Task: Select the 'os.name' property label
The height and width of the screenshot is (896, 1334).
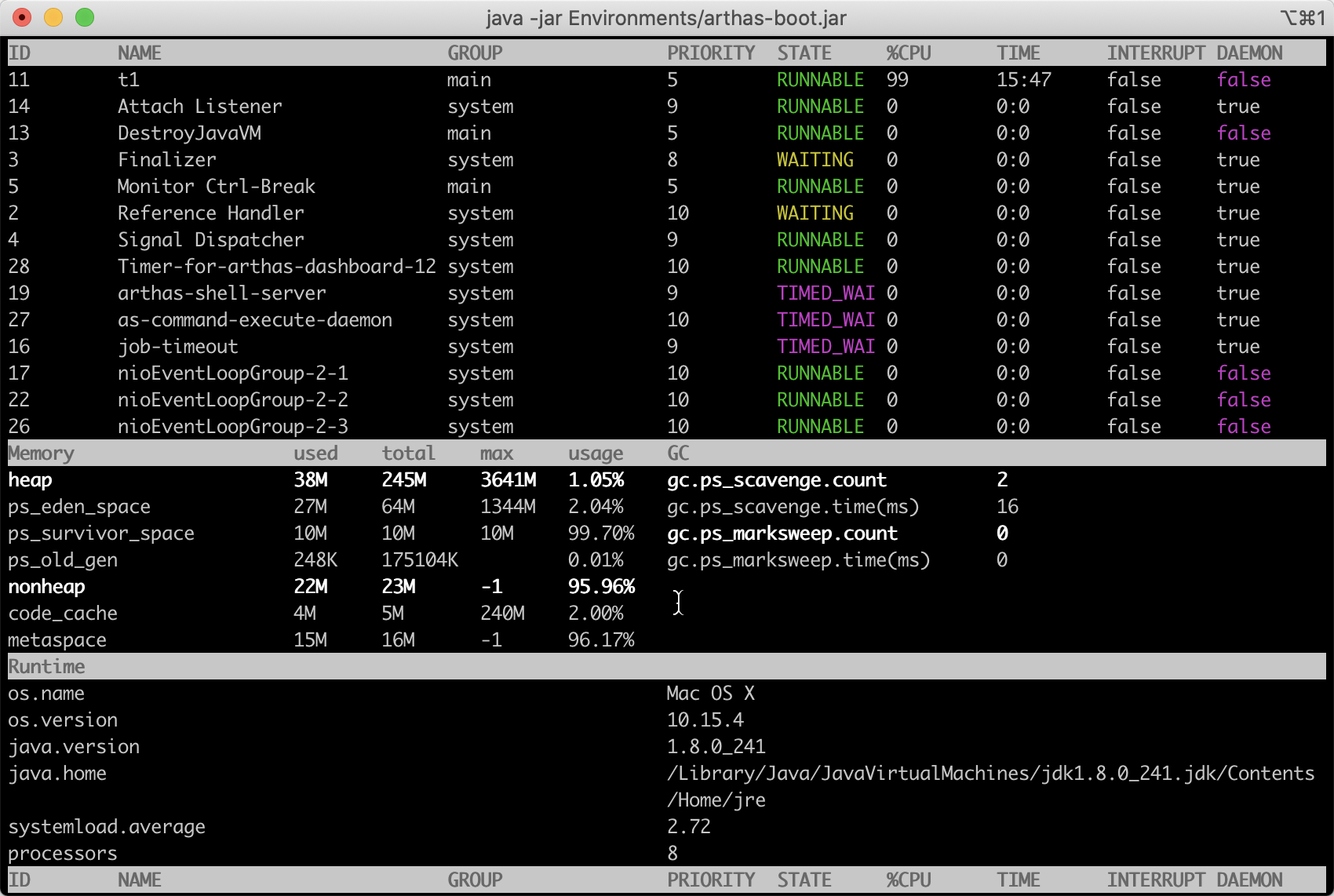Action: click(46, 694)
